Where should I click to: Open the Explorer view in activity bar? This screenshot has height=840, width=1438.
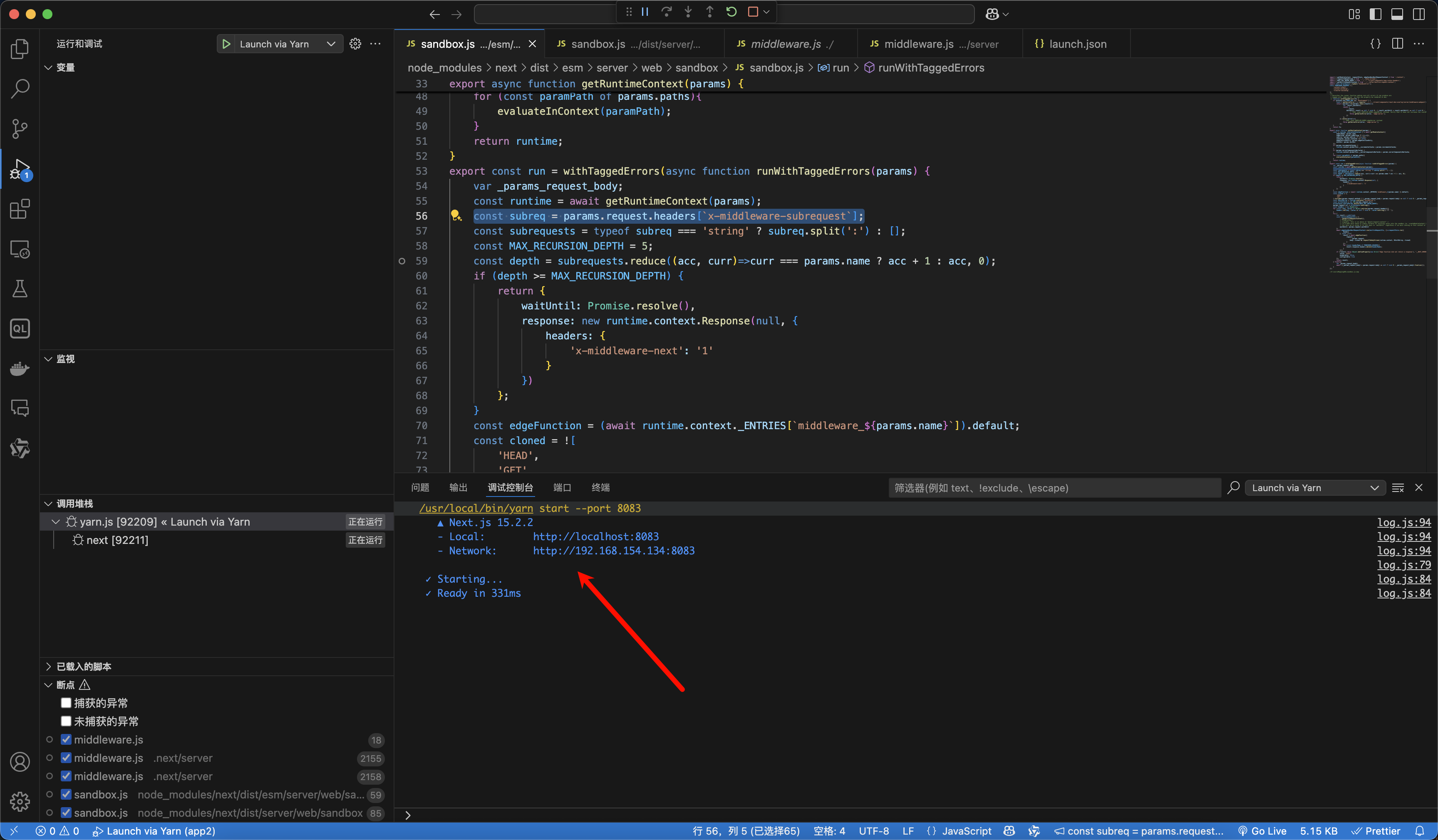(20, 49)
